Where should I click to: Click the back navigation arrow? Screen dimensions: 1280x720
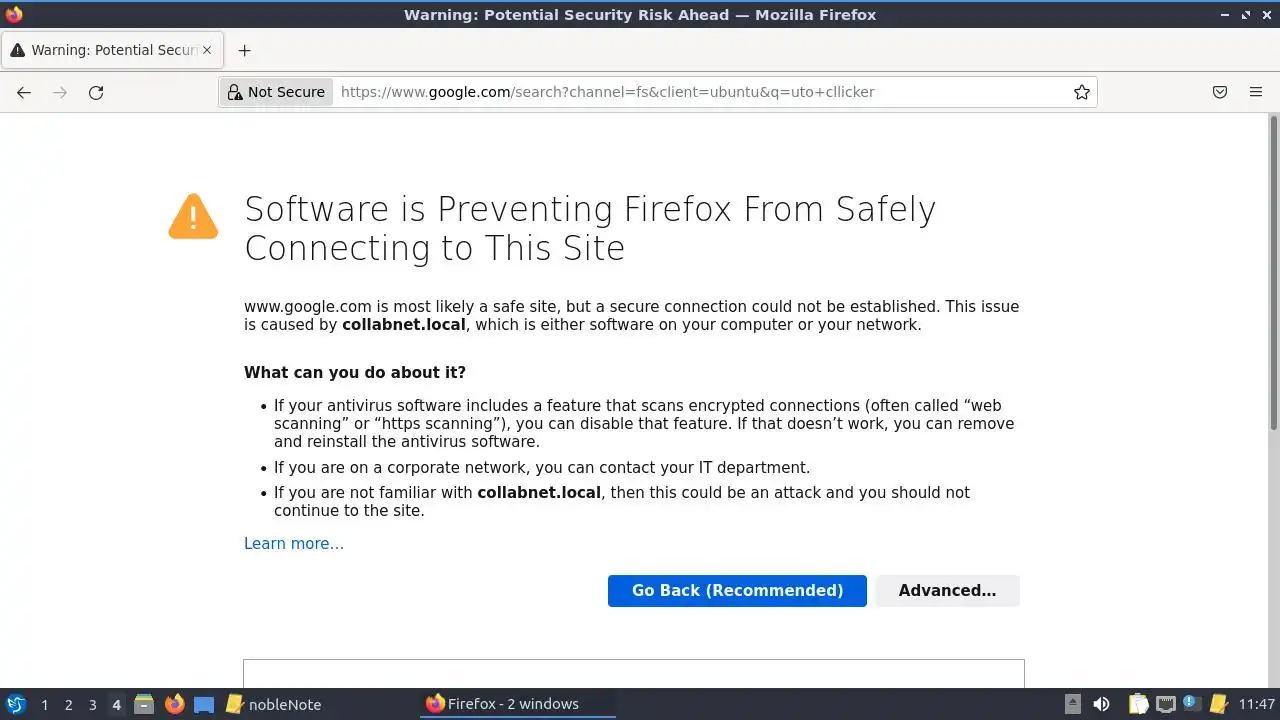24,92
